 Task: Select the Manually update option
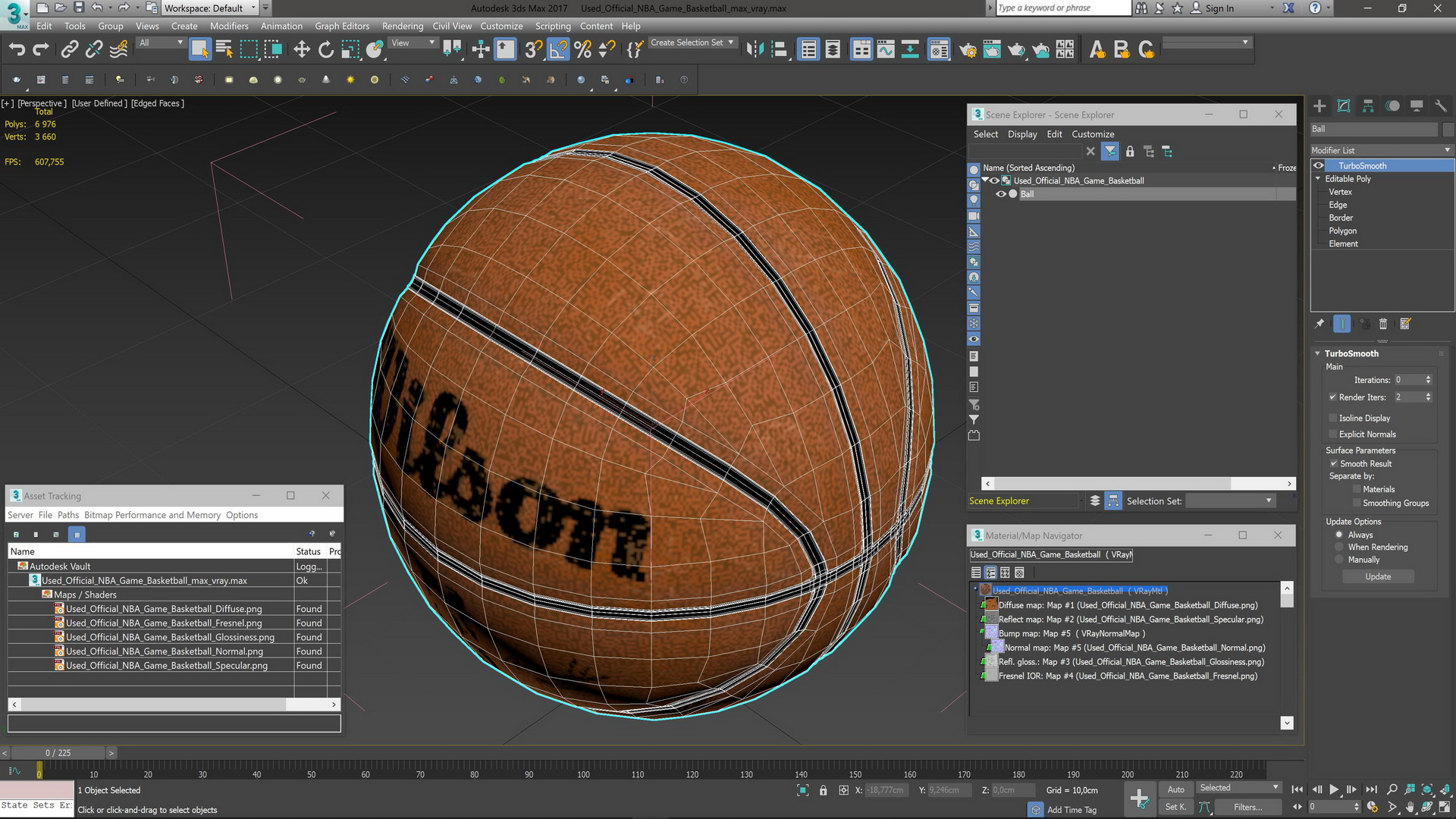(1339, 560)
